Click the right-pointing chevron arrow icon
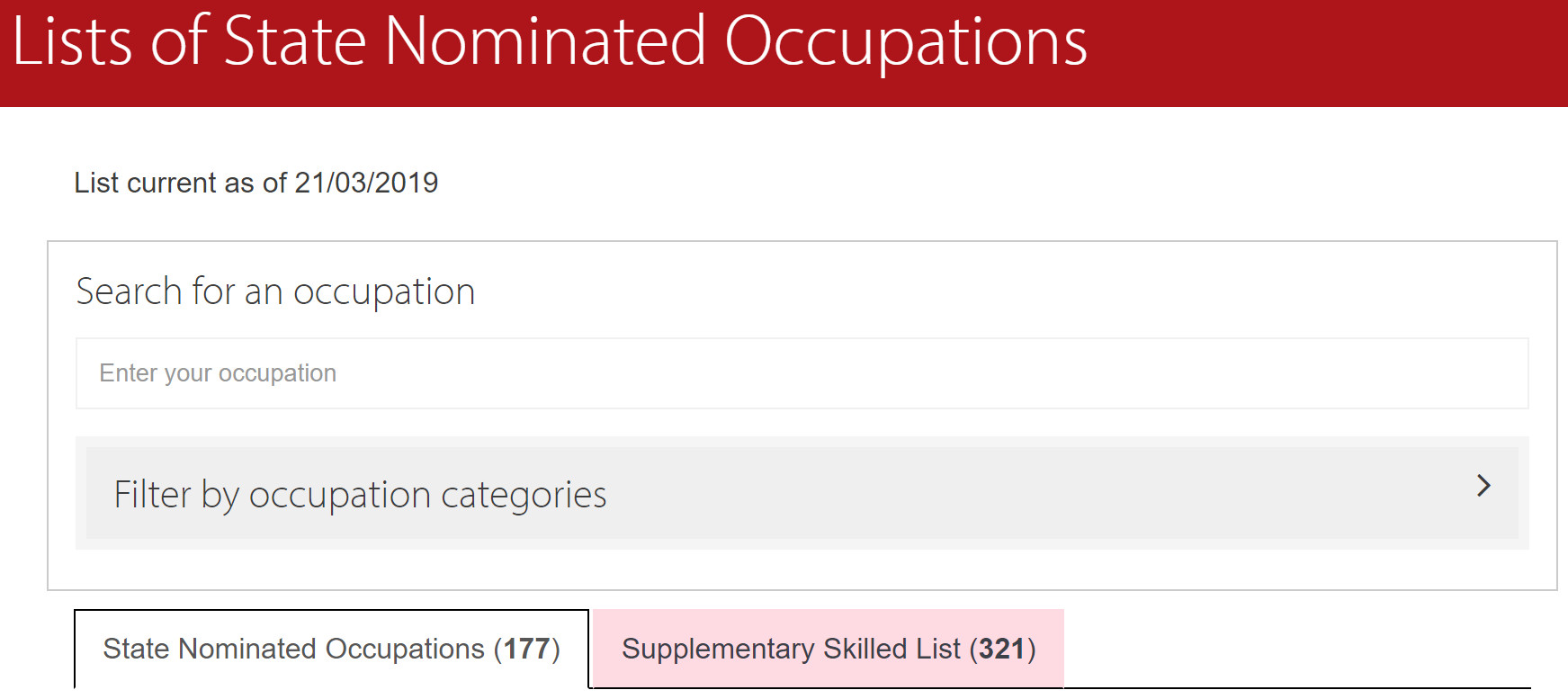This screenshot has height=699, width=1568. (1483, 486)
